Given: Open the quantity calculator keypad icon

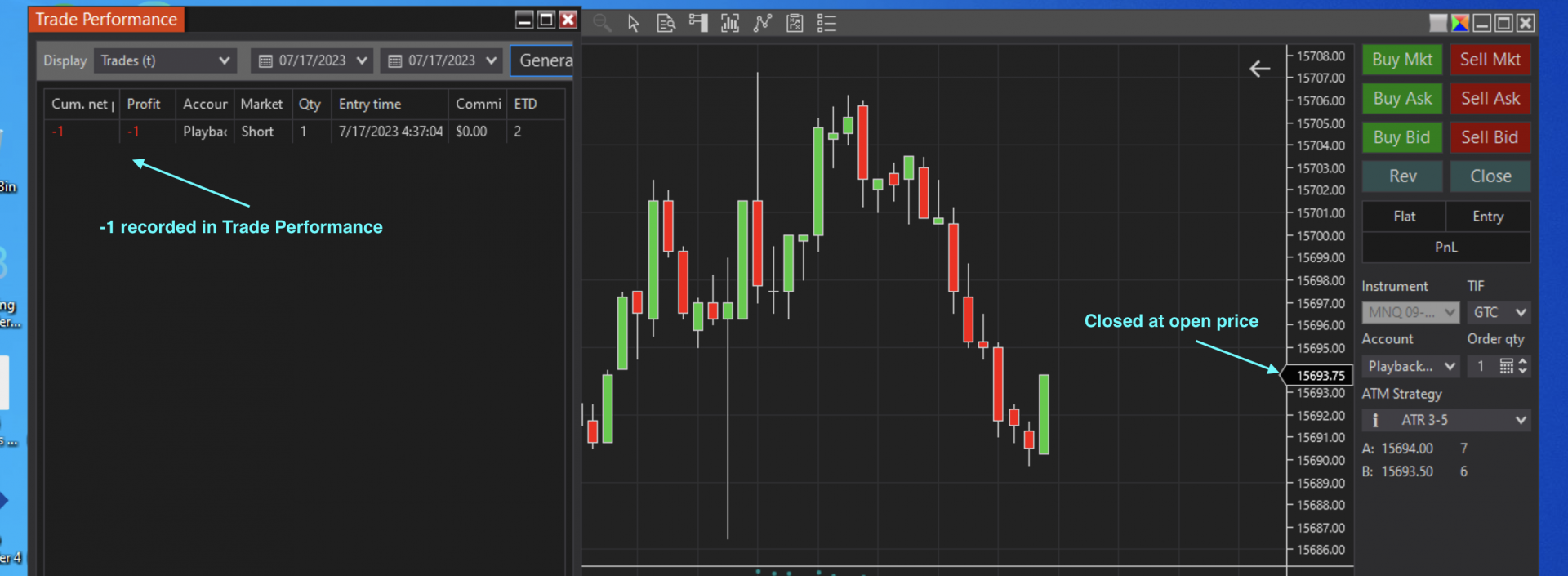Looking at the screenshot, I should [x=1507, y=366].
